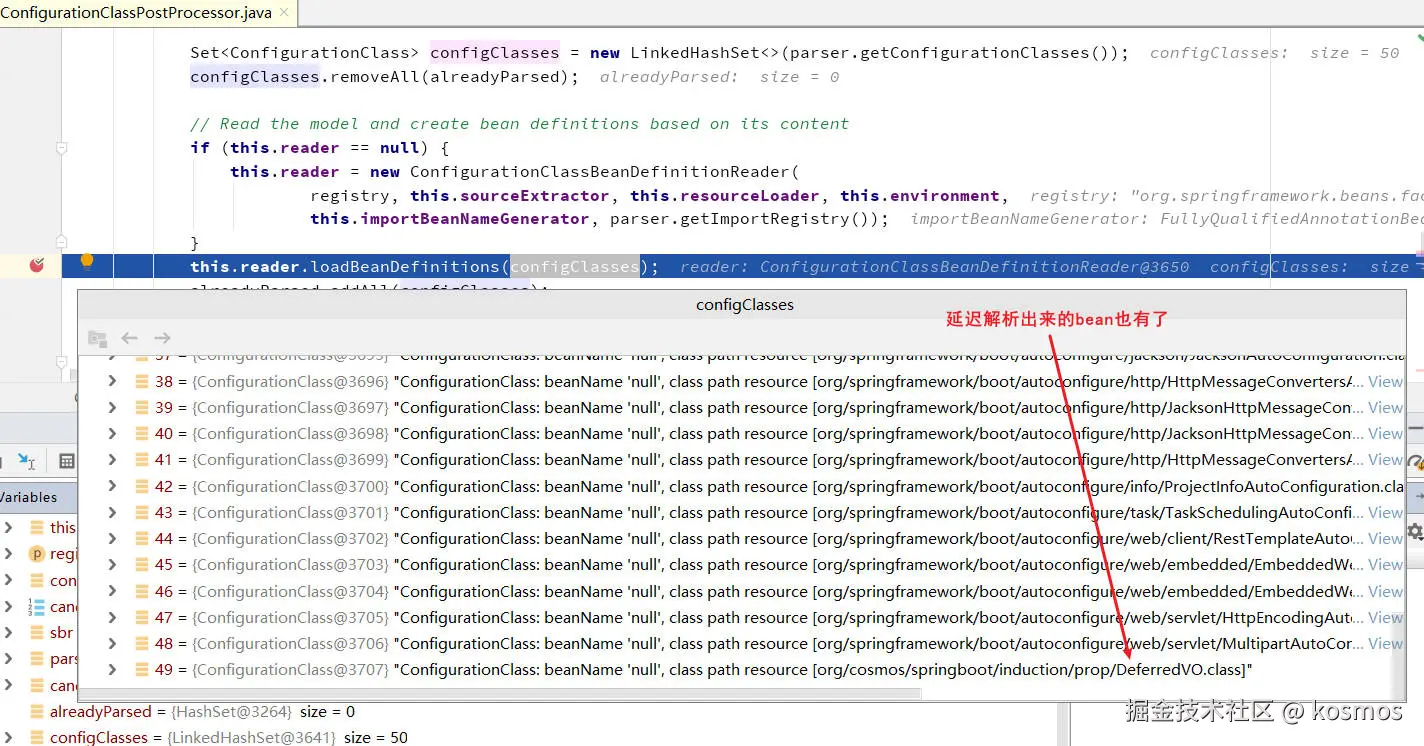Screen dimensions: 1424x746
Task: Expand entry 48 ConfigurationClass@3706
Action: 112,643
